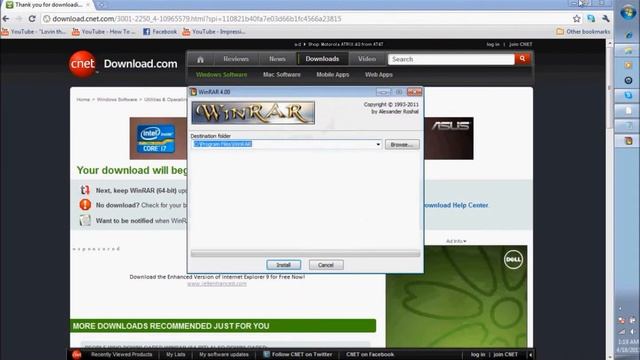Click the Intel Core i7 ad badge
The image size is (640, 360).
click(x=157, y=138)
